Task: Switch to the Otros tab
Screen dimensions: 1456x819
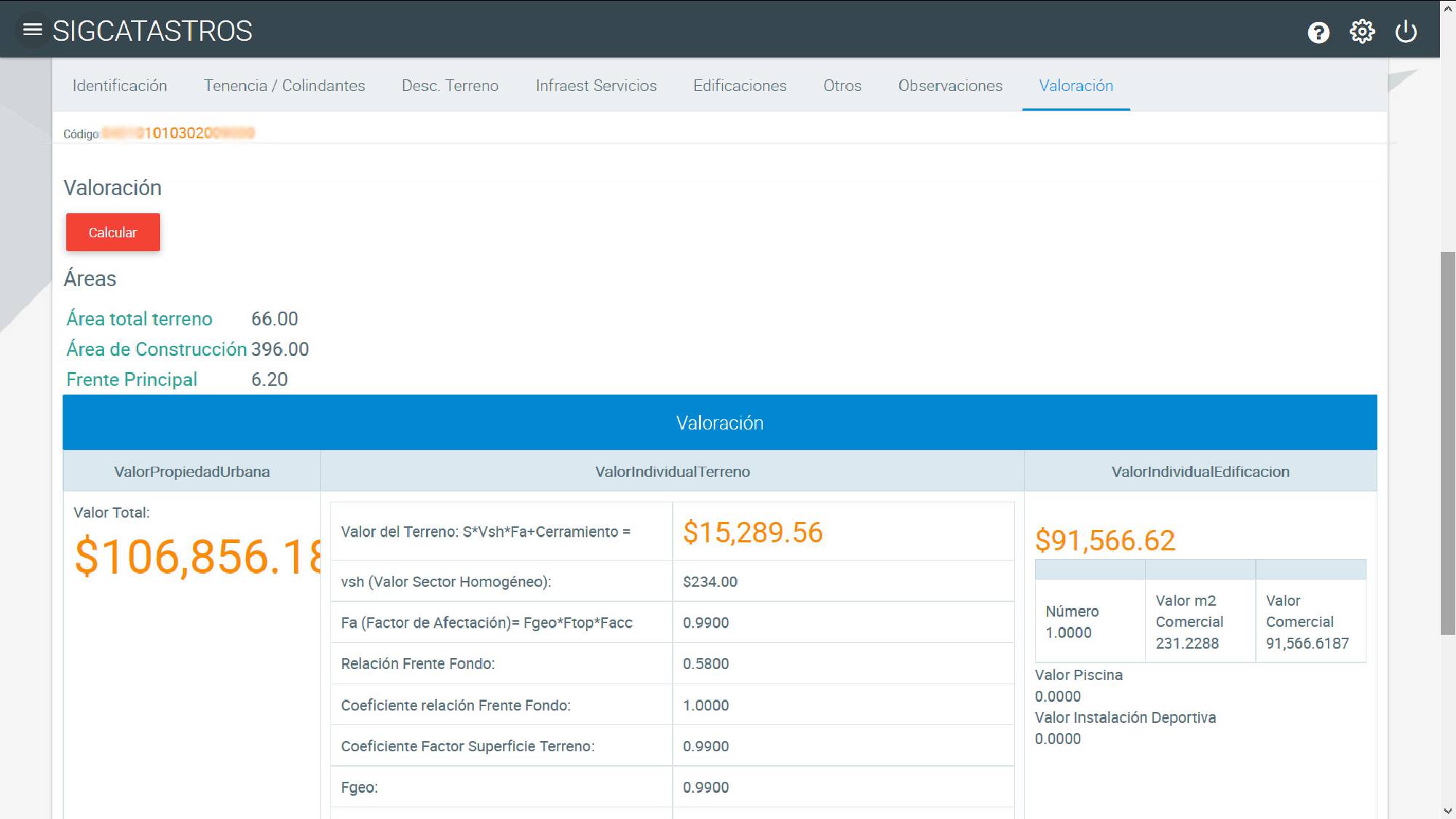Action: point(842,85)
